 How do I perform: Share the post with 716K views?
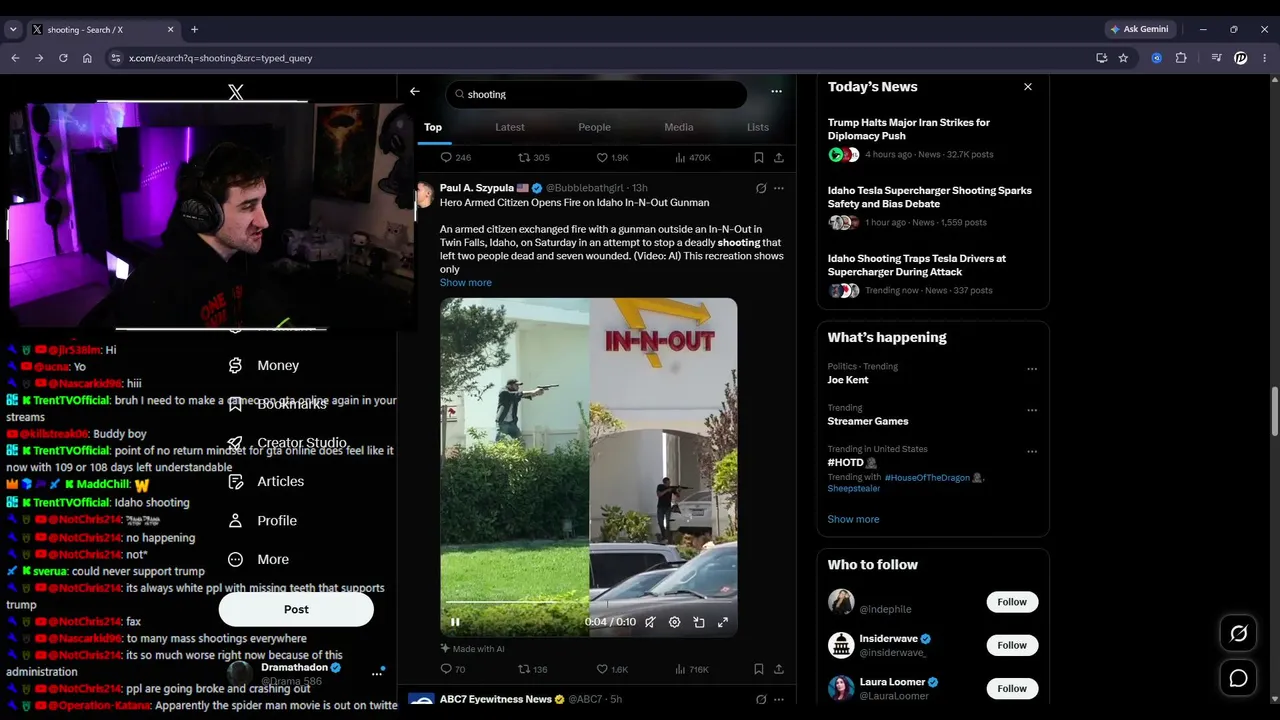pos(779,669)
